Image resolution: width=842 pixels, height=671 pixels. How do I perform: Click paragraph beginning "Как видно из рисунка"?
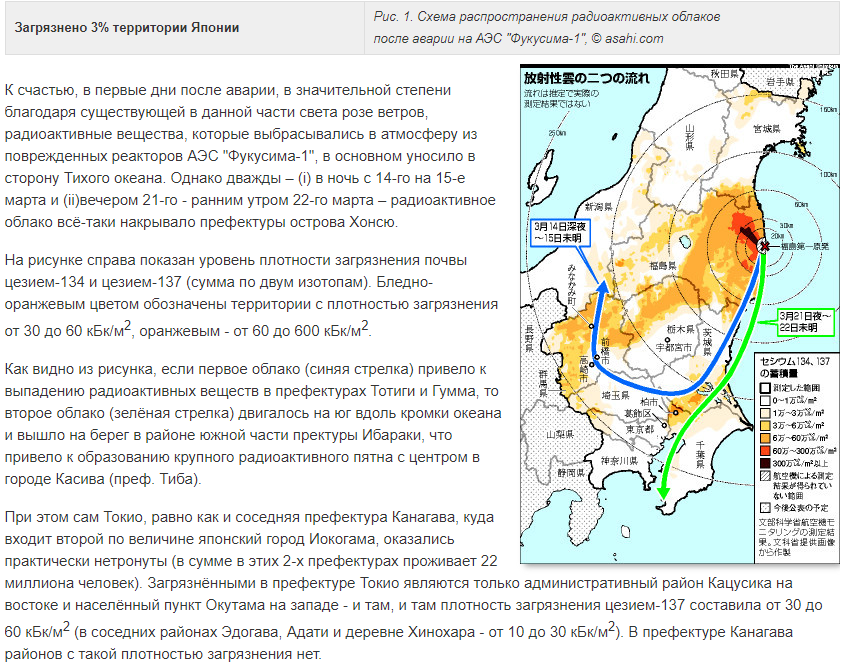point(253,424)
